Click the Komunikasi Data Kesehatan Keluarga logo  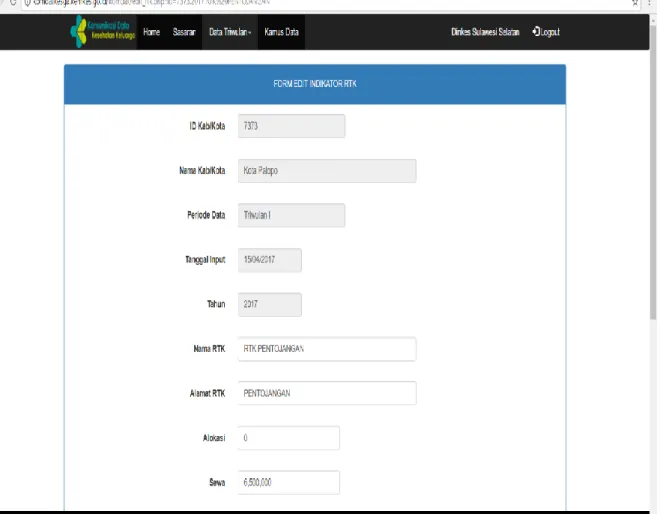tap(103, 32)
